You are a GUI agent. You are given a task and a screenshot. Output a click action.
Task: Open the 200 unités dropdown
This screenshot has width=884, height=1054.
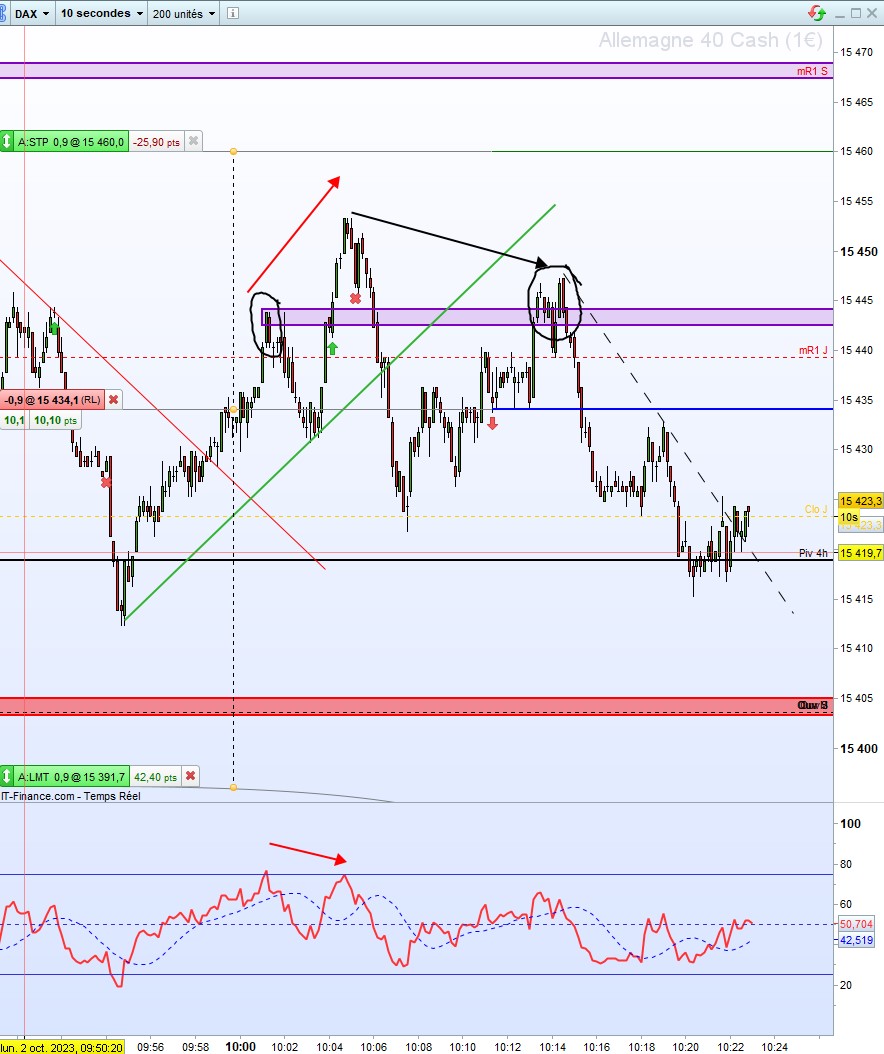(x=184, y=13)
